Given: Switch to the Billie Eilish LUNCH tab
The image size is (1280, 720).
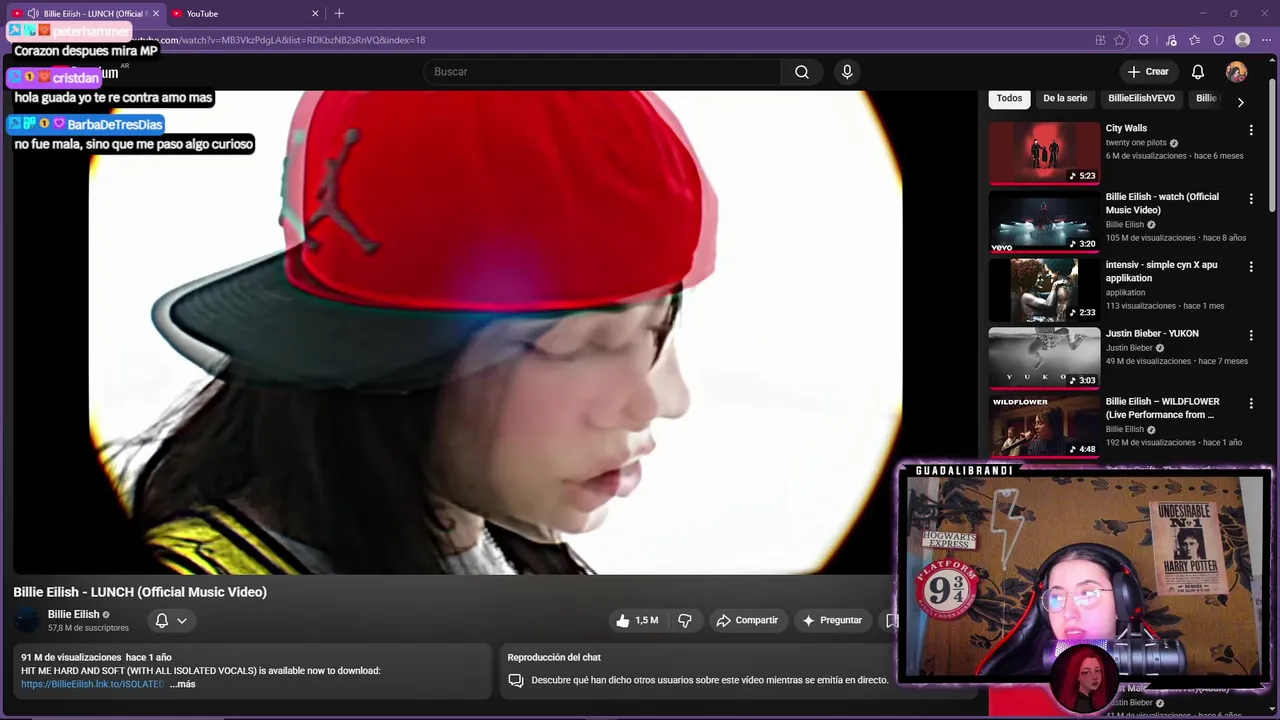Looking at the screenshot, I should click(x=86, y=13).
